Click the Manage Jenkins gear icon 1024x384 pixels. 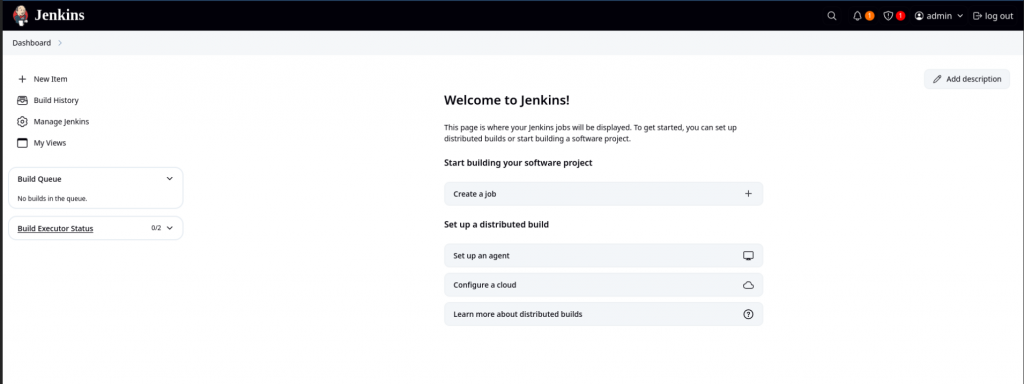click(x=22, y=121)
